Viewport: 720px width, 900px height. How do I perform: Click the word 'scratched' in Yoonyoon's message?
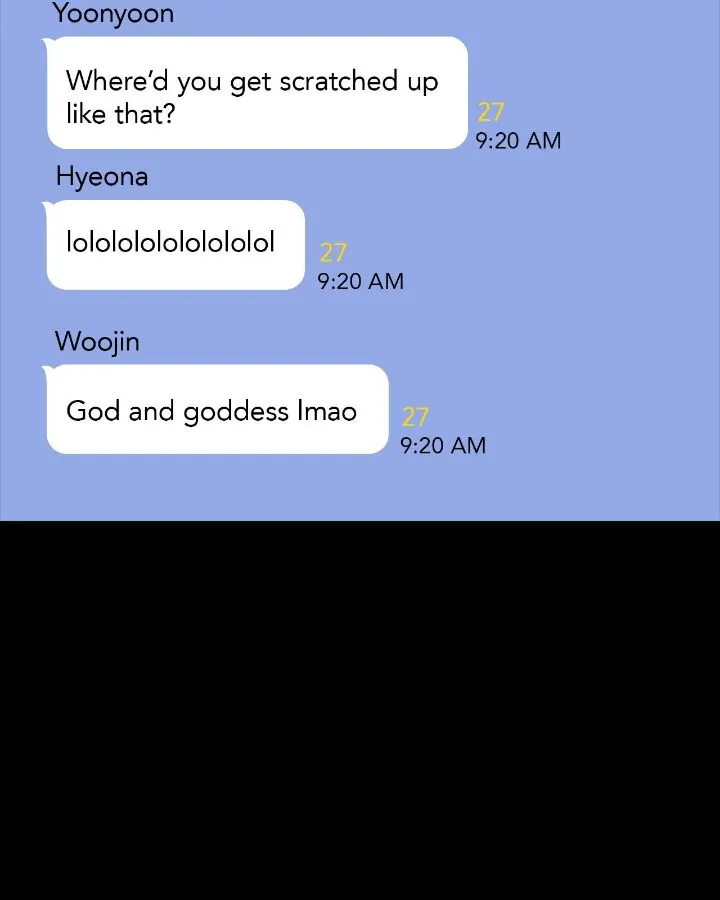tap(338, 81)
